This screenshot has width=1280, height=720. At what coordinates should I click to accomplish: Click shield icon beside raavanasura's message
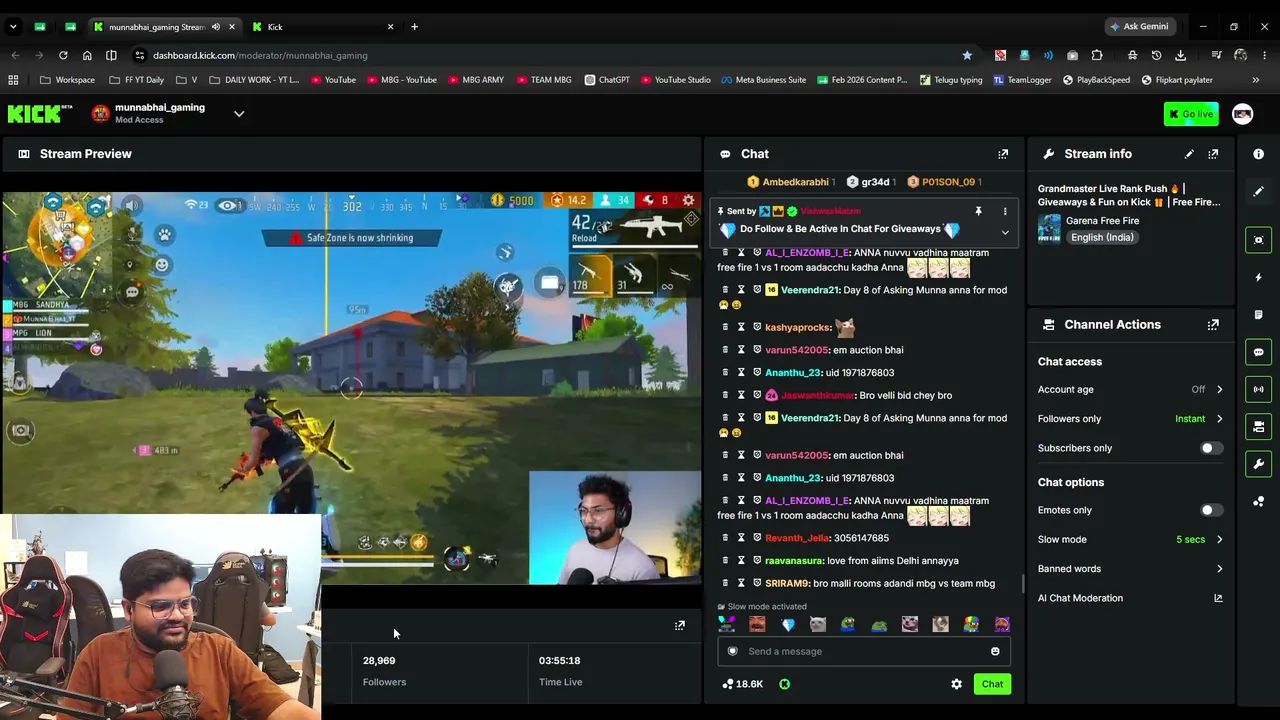[x=757, y=561]
